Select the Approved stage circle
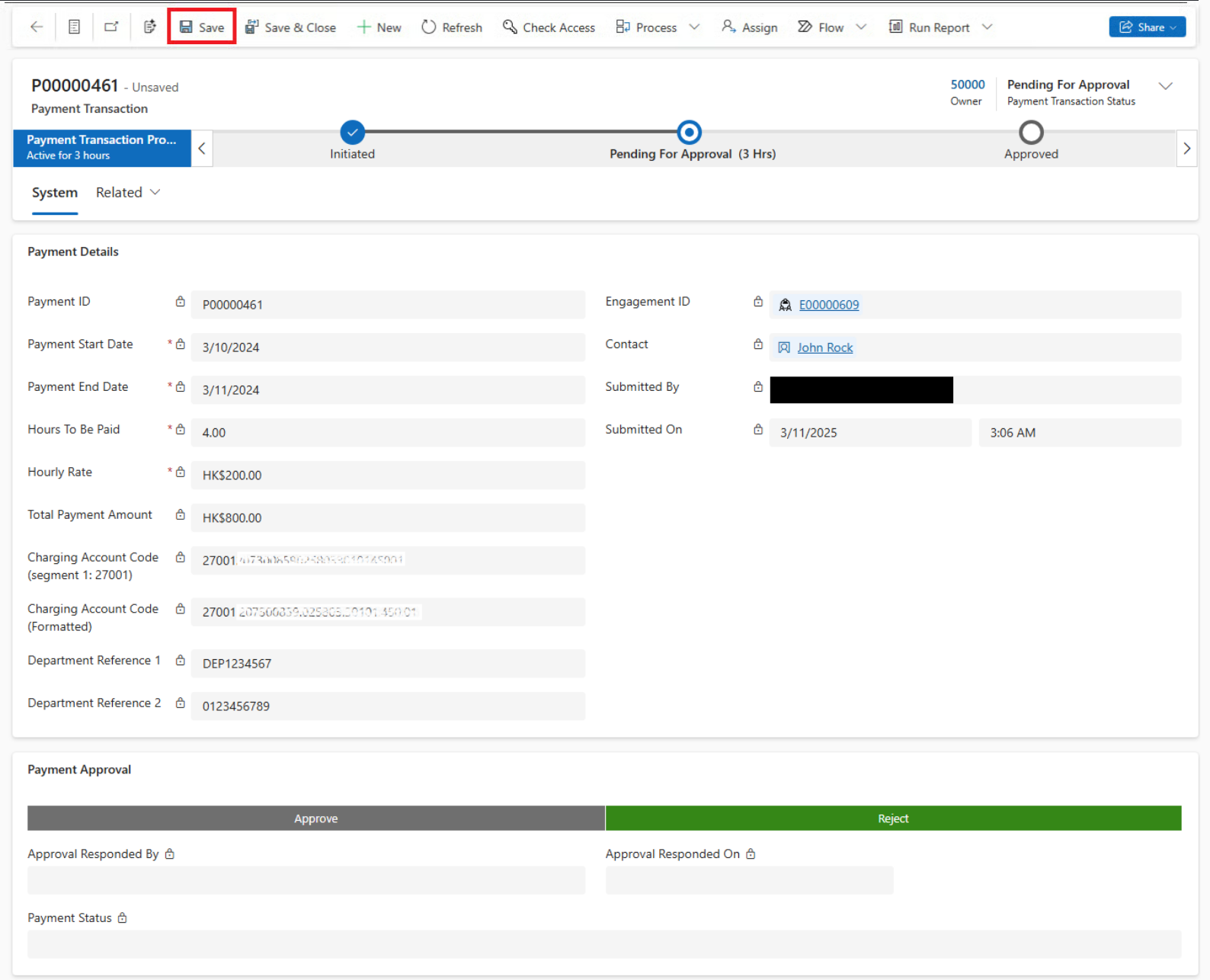This screenshot has width=1210, height=980. tap(1031, 133)
